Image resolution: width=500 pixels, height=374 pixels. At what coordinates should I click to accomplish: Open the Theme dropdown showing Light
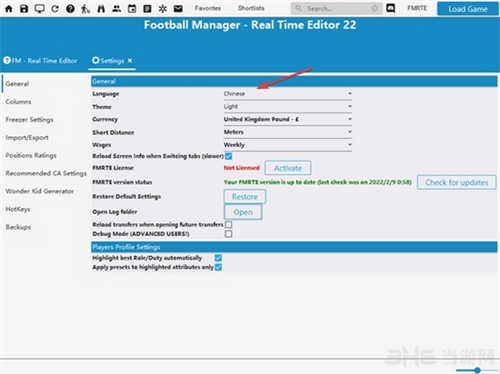coord(287,106)
